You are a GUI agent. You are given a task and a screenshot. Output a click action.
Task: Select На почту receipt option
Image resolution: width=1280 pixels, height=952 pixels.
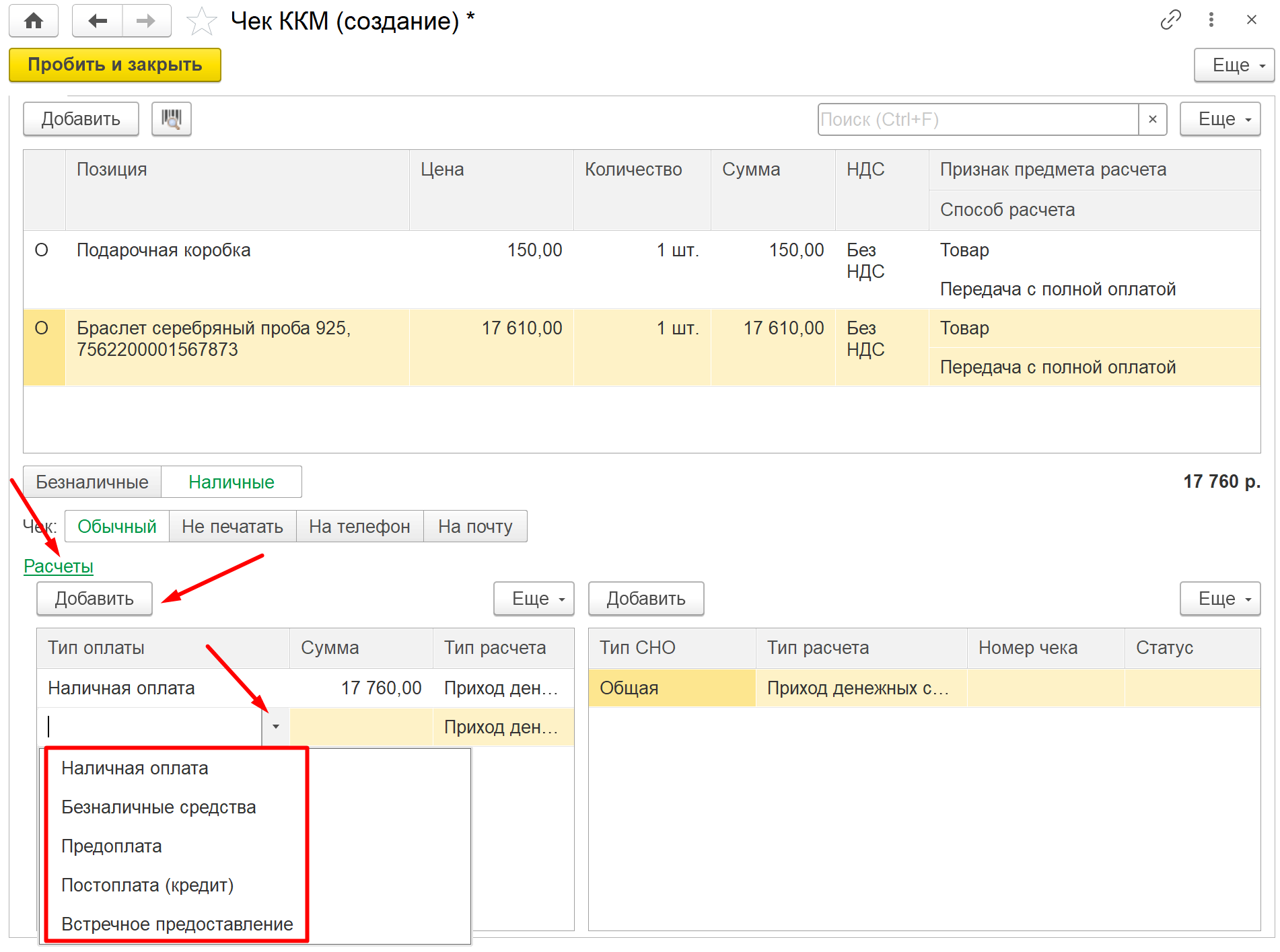(475, 526)
